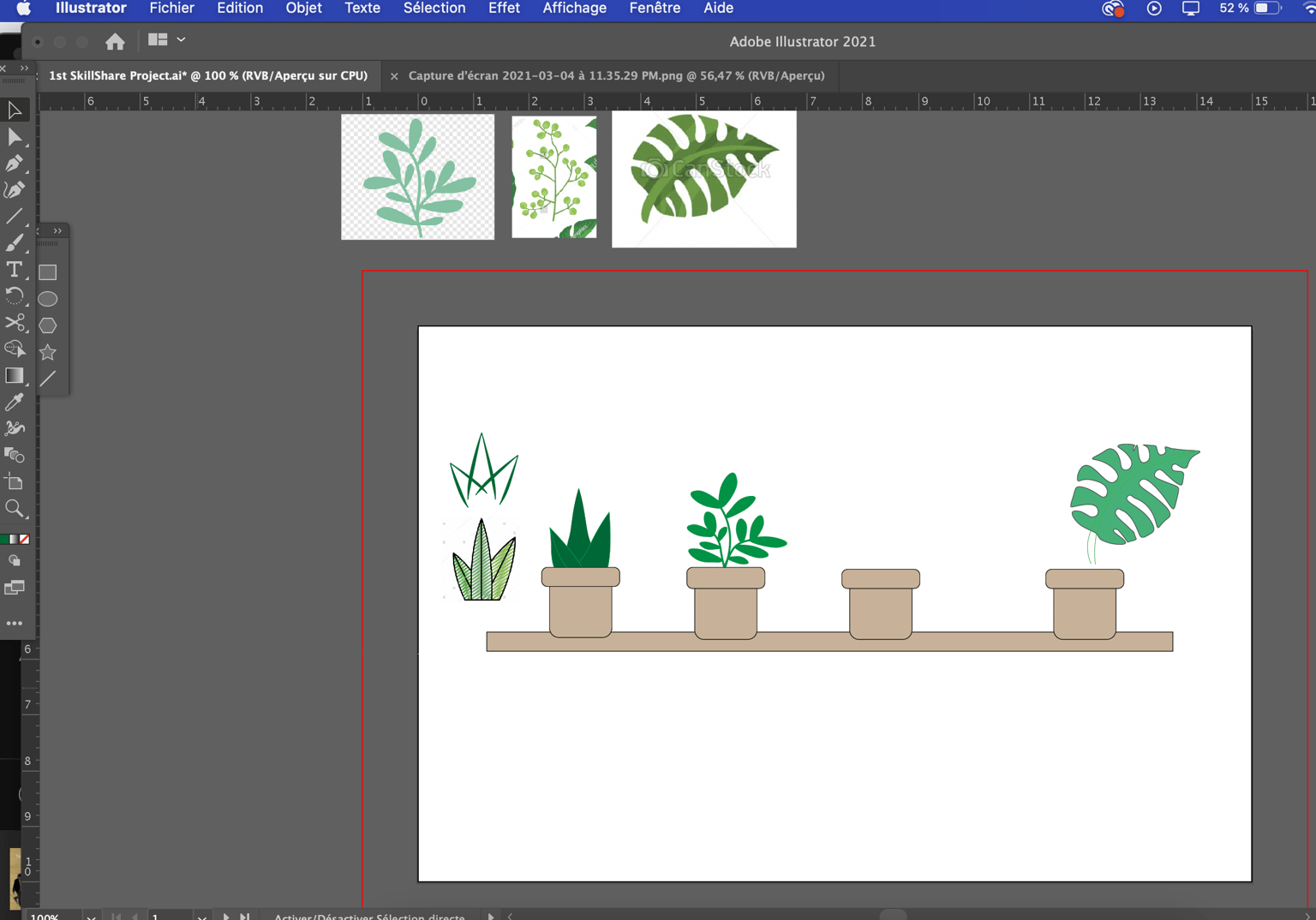Click the mint leaf branch reference image
The height and width of the screenshot is (920, 1316).
click(418, 177)
